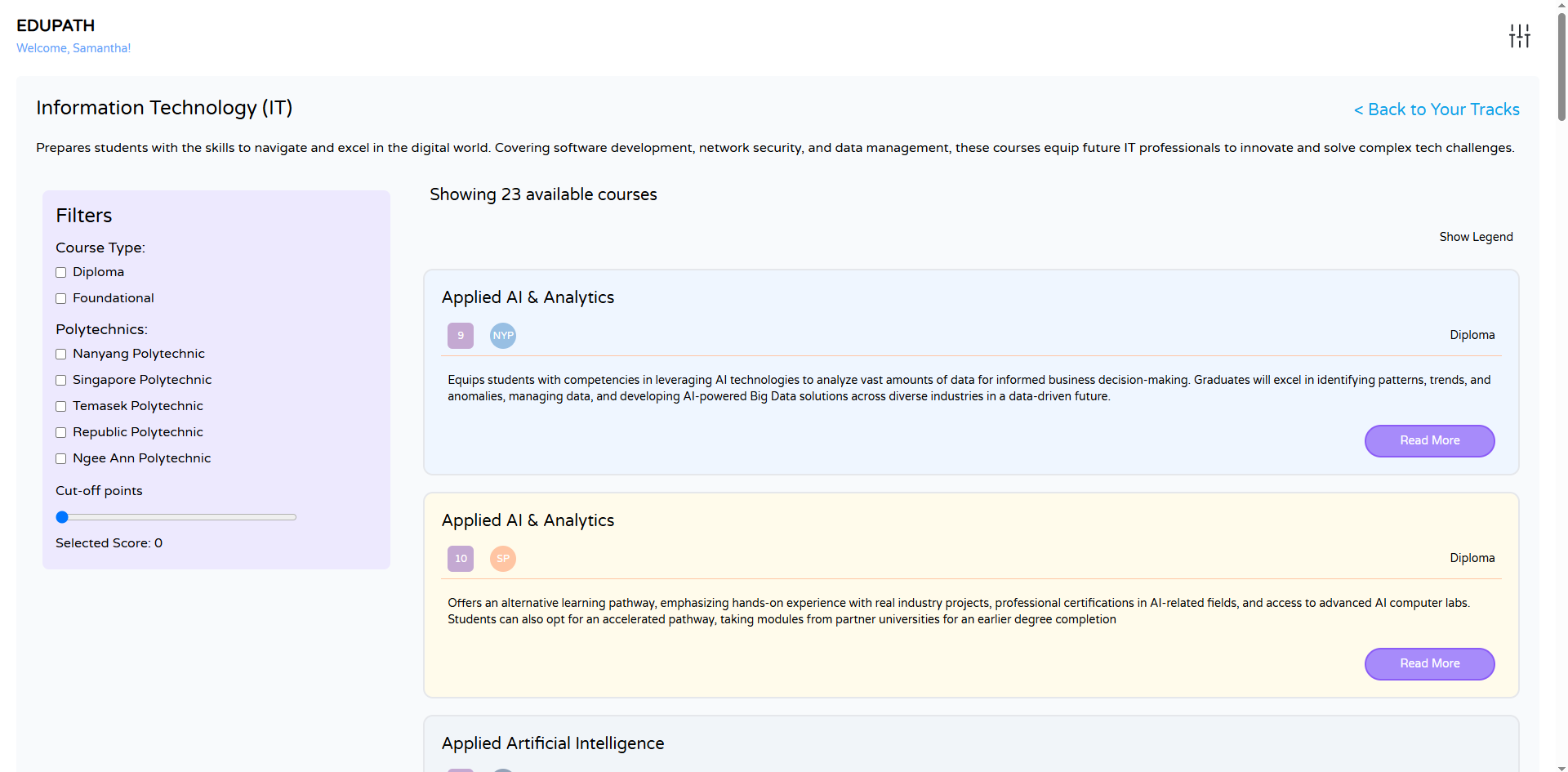Click the SP polytechnic badge
Screen dimensions: 1568x772
(x=503, y=559)
